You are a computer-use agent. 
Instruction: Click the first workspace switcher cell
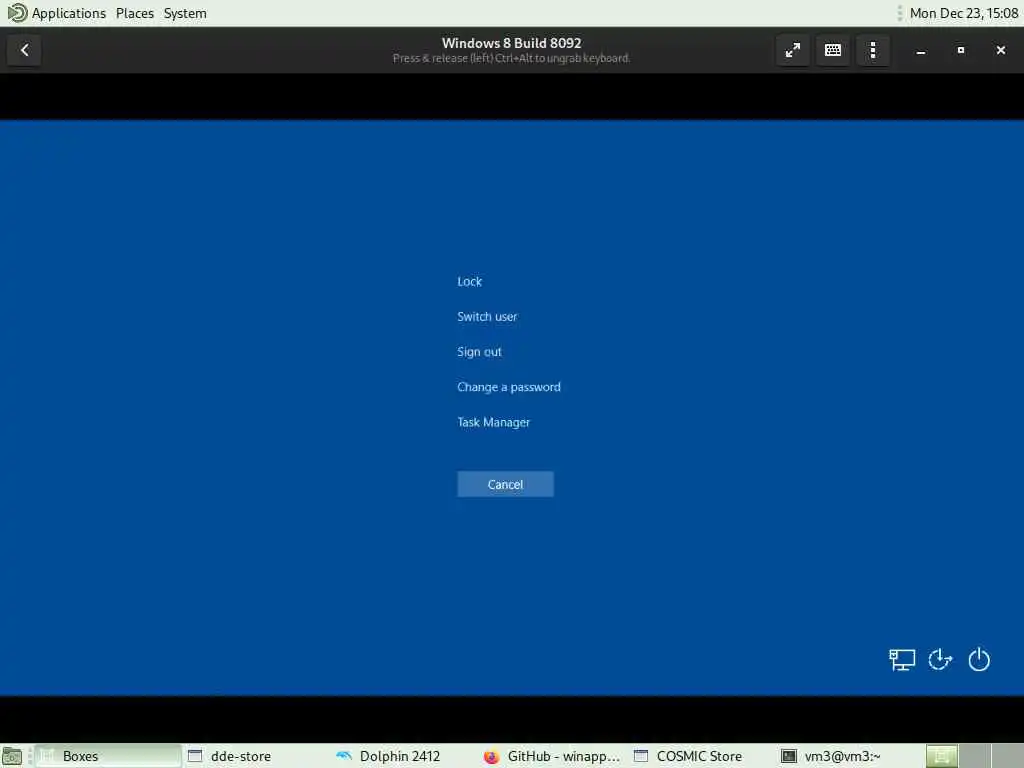tap(941, 756)
